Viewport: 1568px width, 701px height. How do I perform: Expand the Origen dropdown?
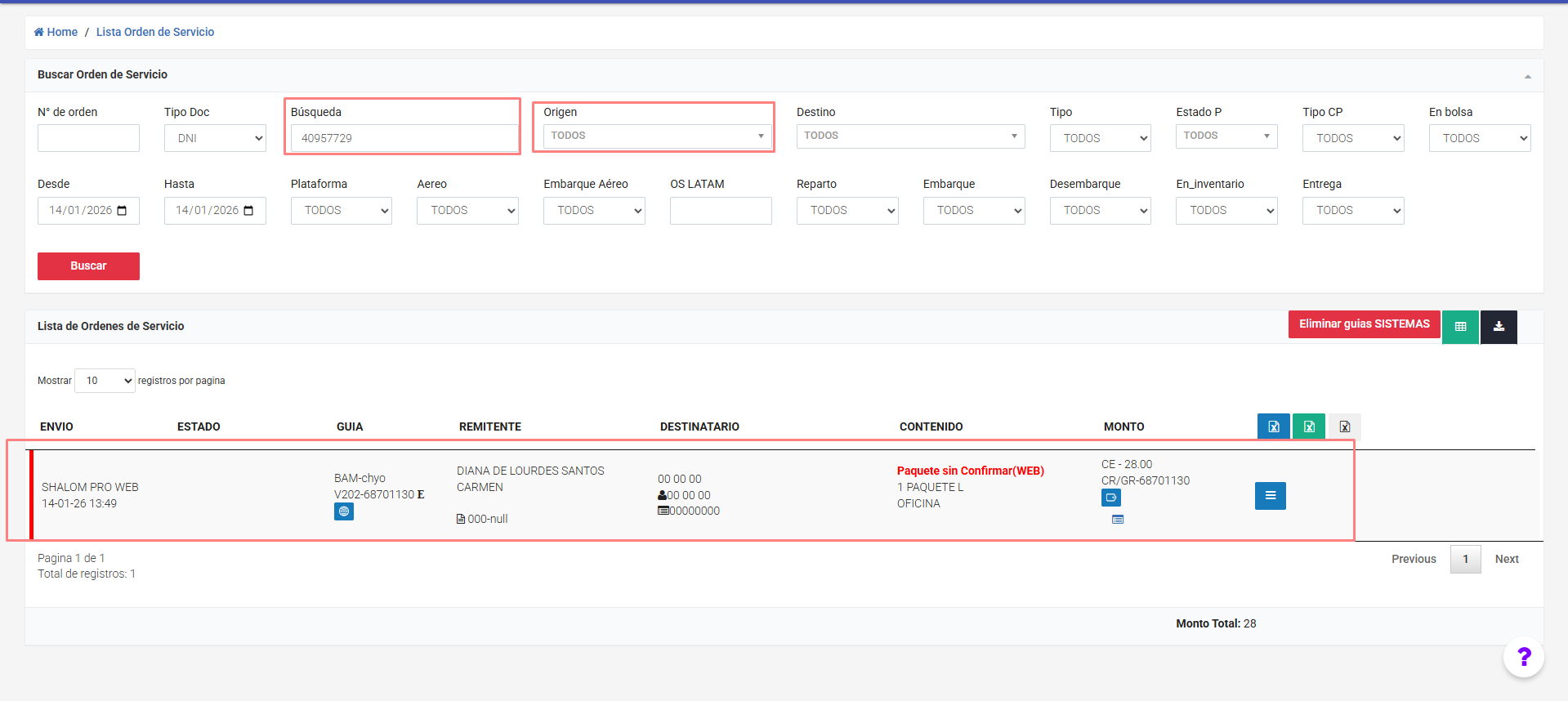[x=657, y=136]
